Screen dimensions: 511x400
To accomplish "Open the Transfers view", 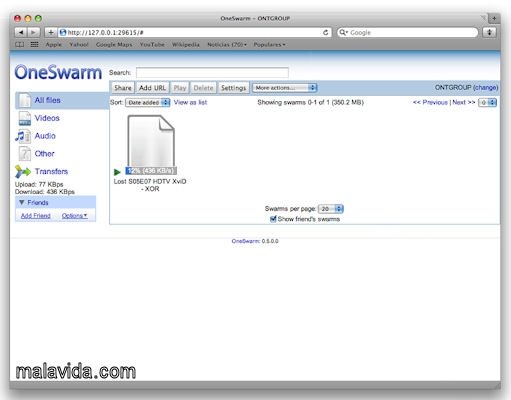I will coord(51,171).
